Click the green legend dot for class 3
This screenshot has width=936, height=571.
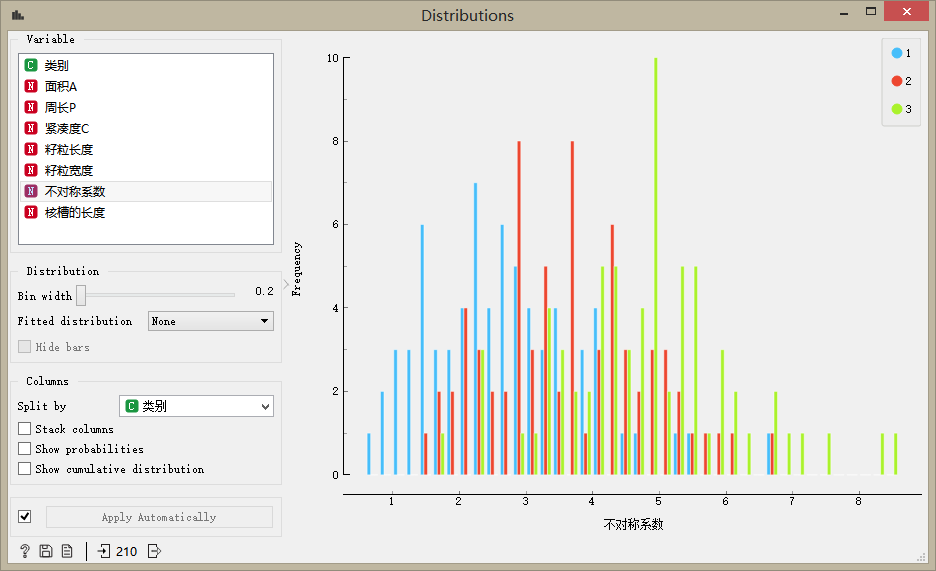[x=897, y=109]
